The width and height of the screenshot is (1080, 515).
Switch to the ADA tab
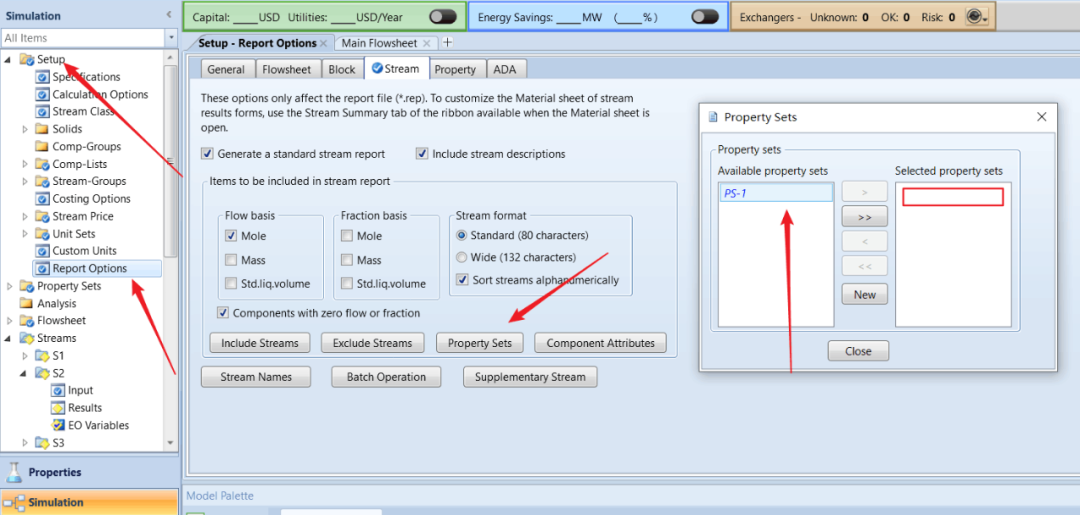506,69
